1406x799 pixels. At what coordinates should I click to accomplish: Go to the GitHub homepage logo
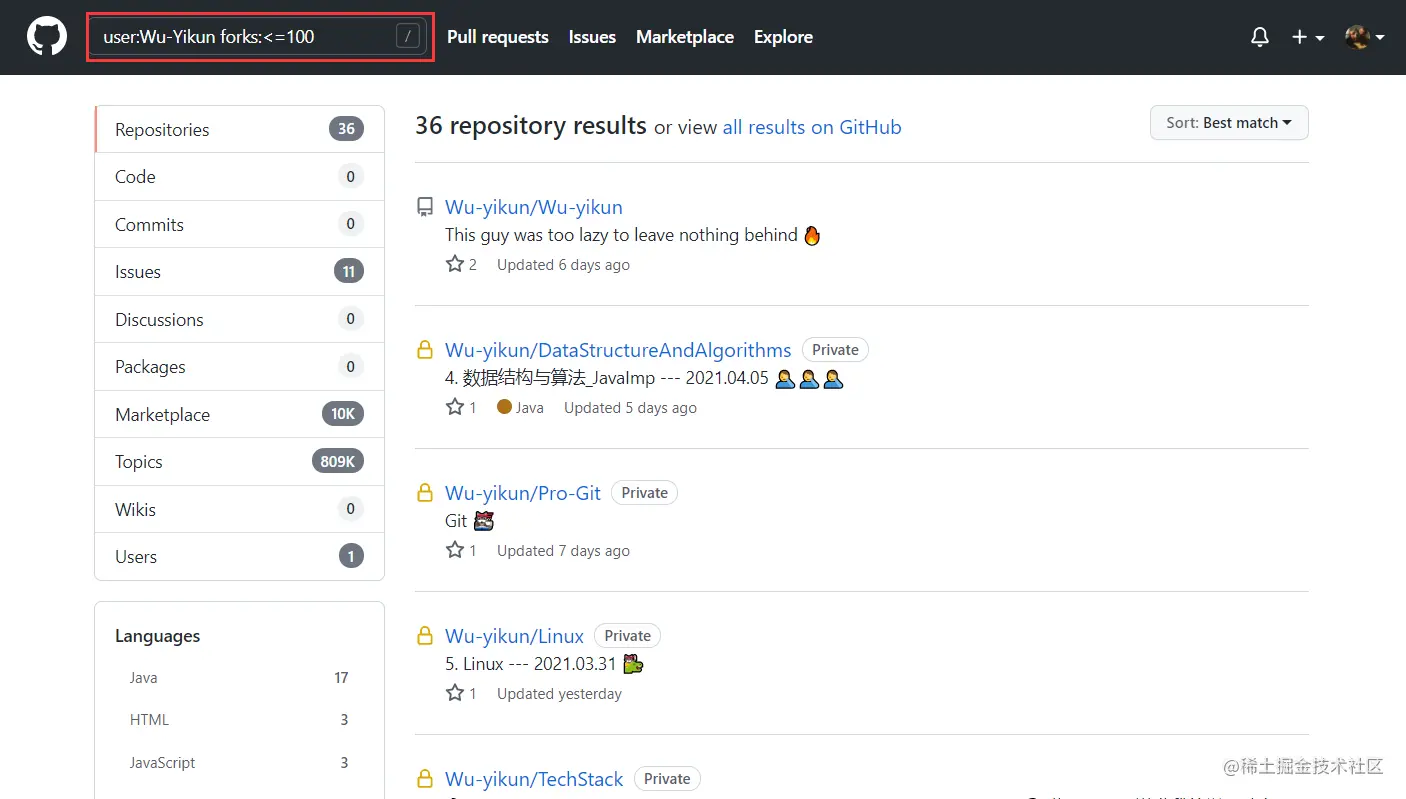click(46, 37)
